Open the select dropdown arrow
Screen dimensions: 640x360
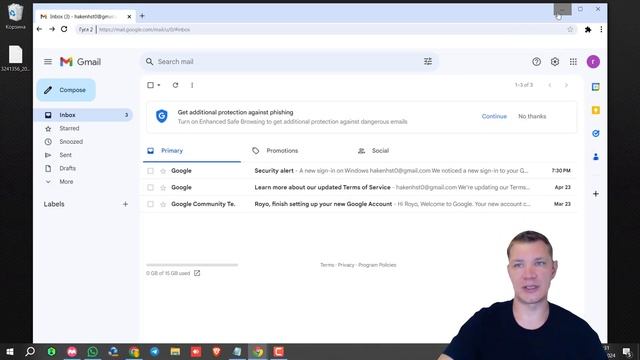[159, 85]
